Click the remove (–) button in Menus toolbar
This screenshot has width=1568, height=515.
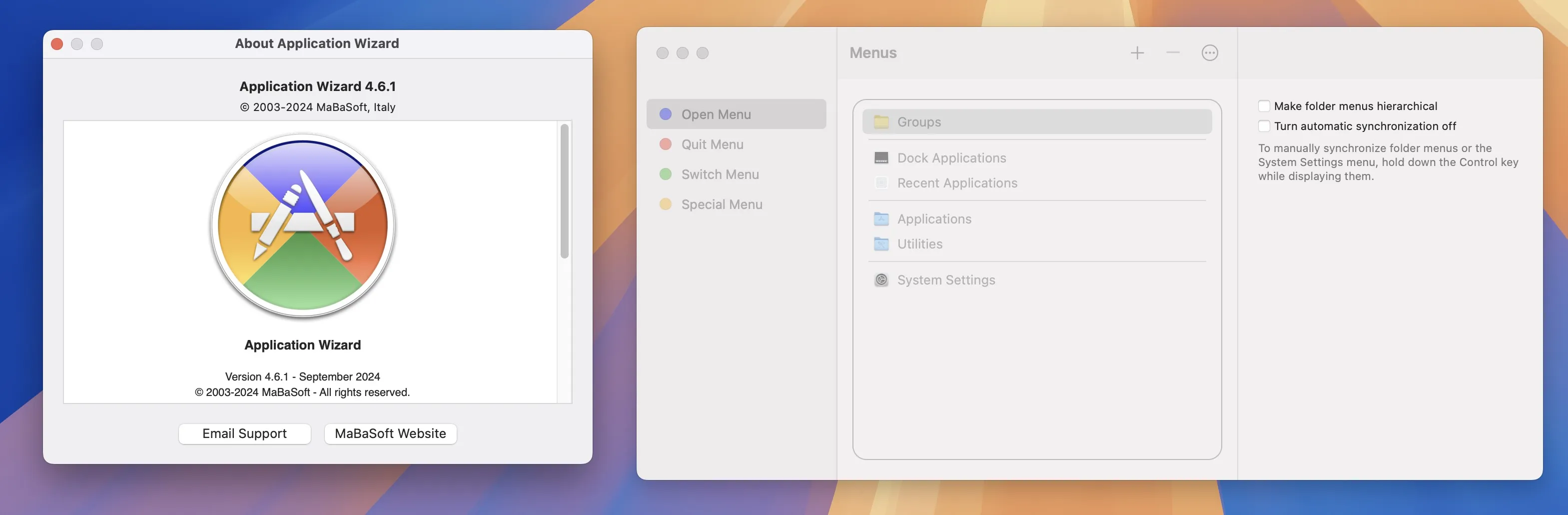1173,53
